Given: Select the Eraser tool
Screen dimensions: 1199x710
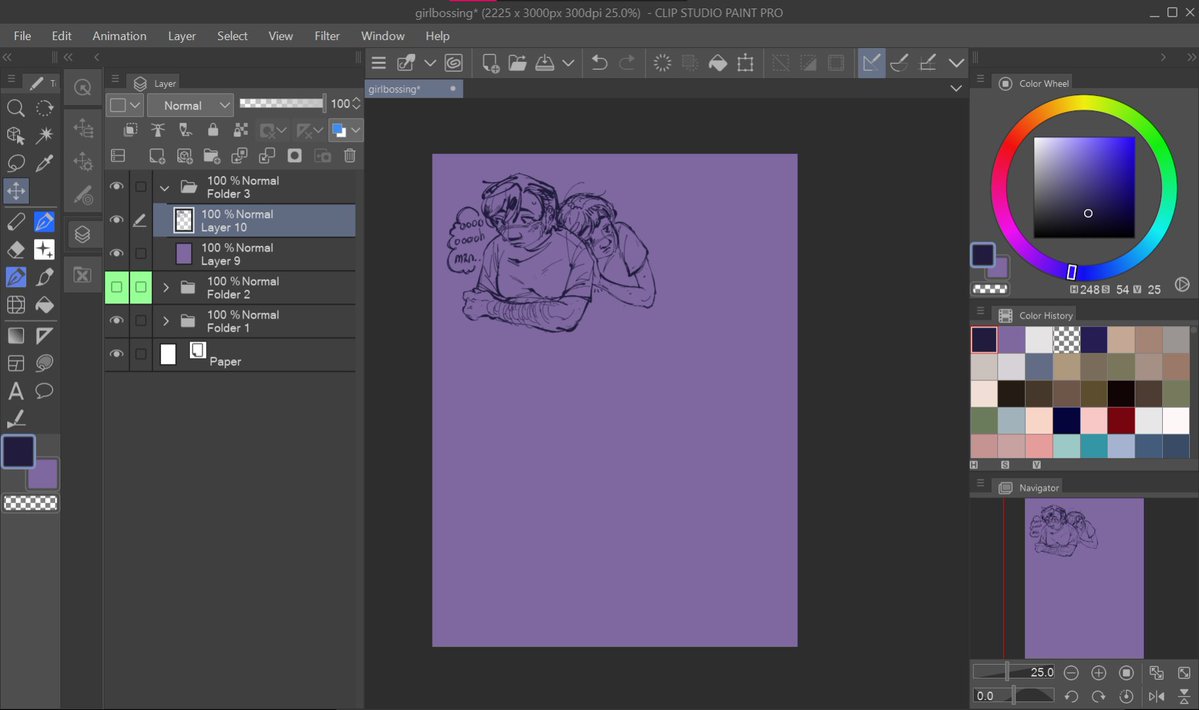Looking at the screenshot, I should point(15,250).
